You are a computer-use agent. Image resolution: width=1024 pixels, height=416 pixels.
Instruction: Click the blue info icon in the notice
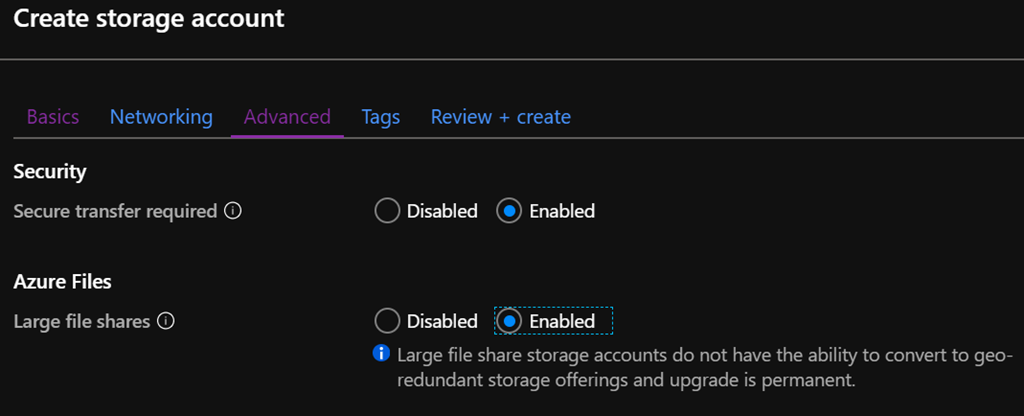coord(381,354)
